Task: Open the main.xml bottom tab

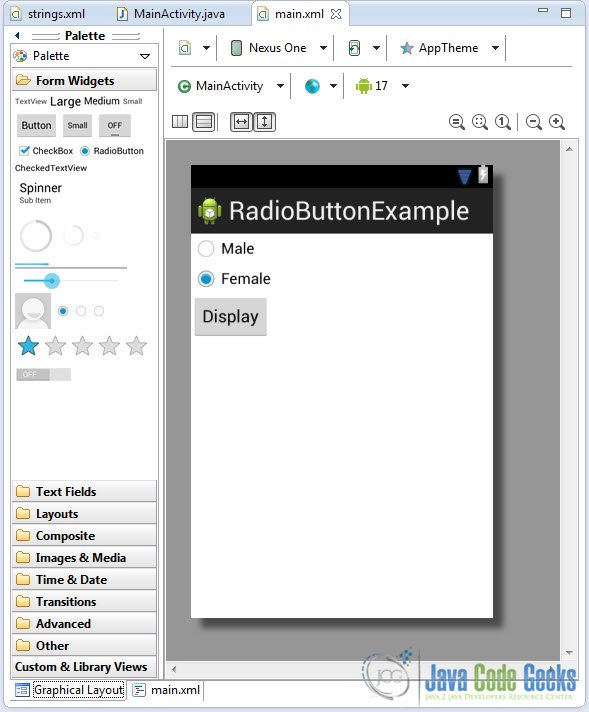Action: click(167, 690)
